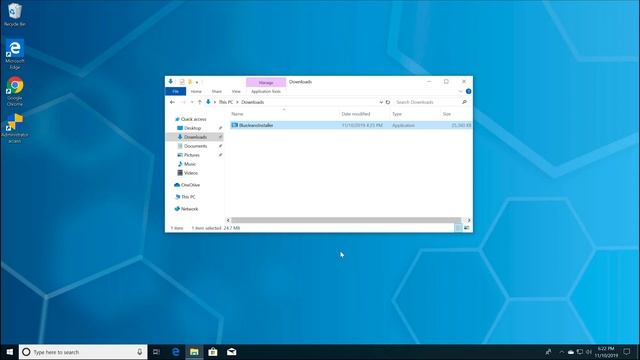Open the Administrator access desktop shortcut
The height and width of the screenshot is (360, 640).
pos(15,128)
